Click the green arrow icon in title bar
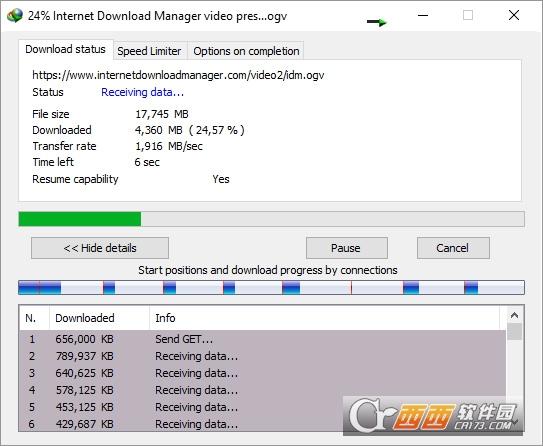Viewport: 543px width, 446px height. [376, 23]
